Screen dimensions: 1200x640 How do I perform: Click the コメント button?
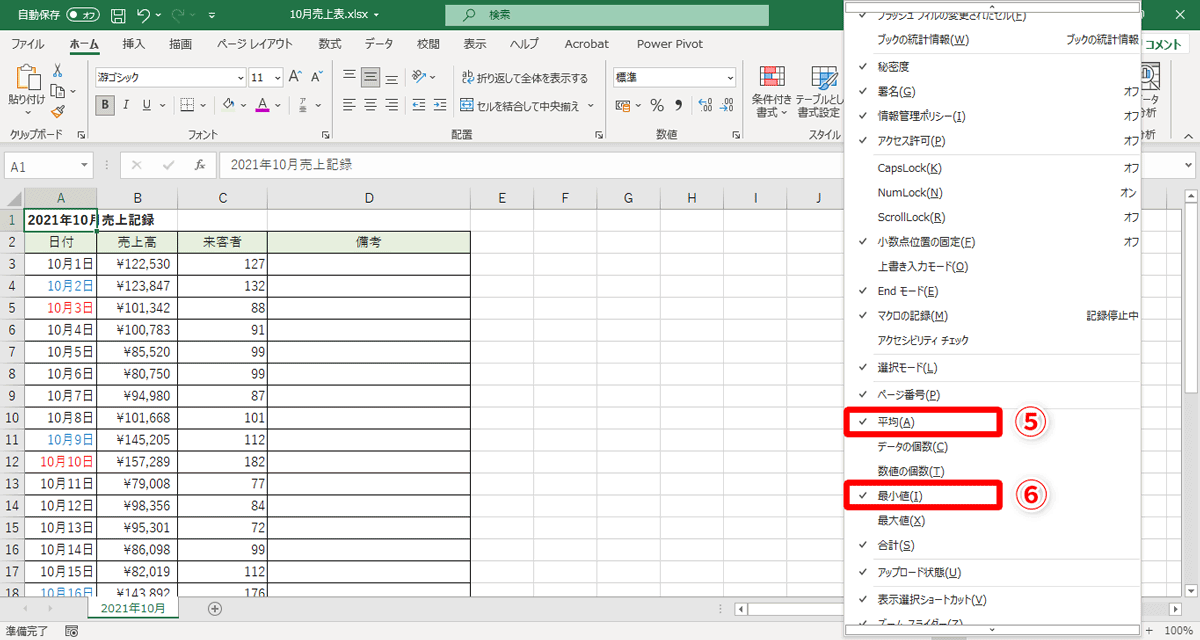point(1164,44)
